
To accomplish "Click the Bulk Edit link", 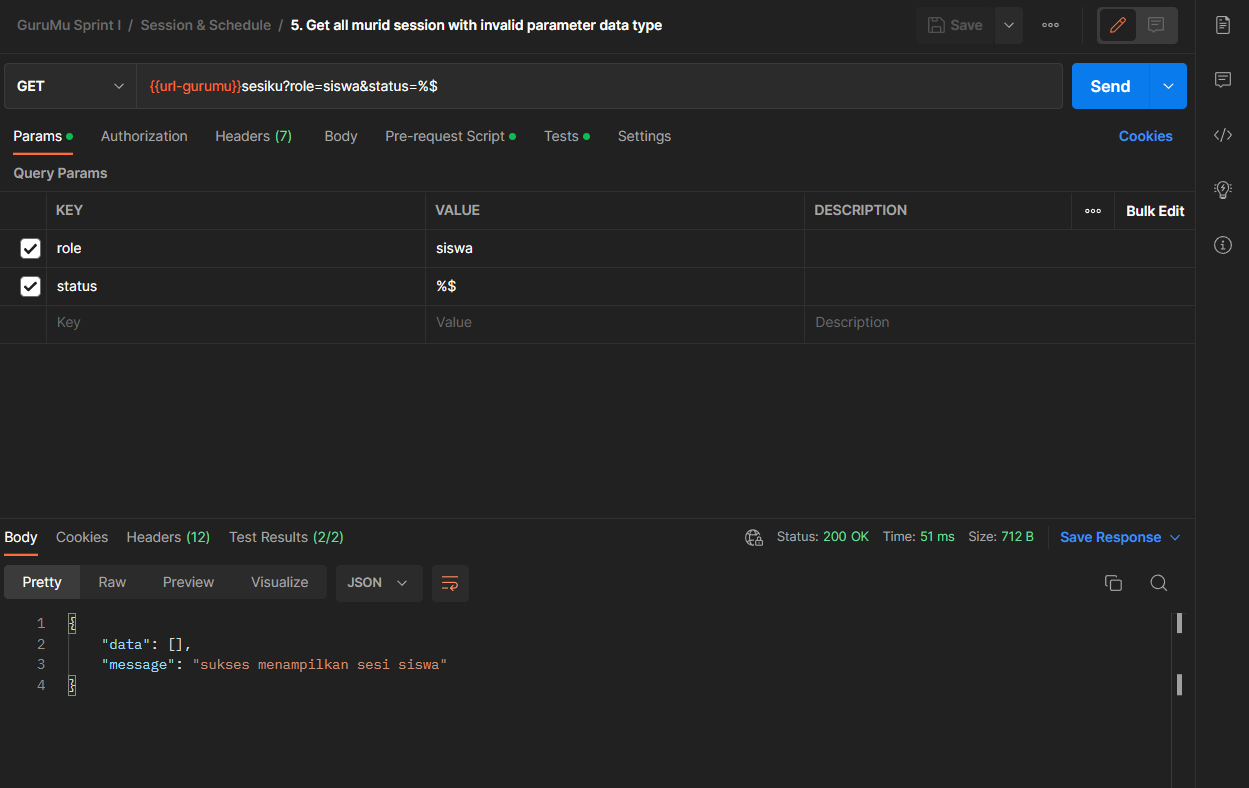I will click(x=1154, y=210).
